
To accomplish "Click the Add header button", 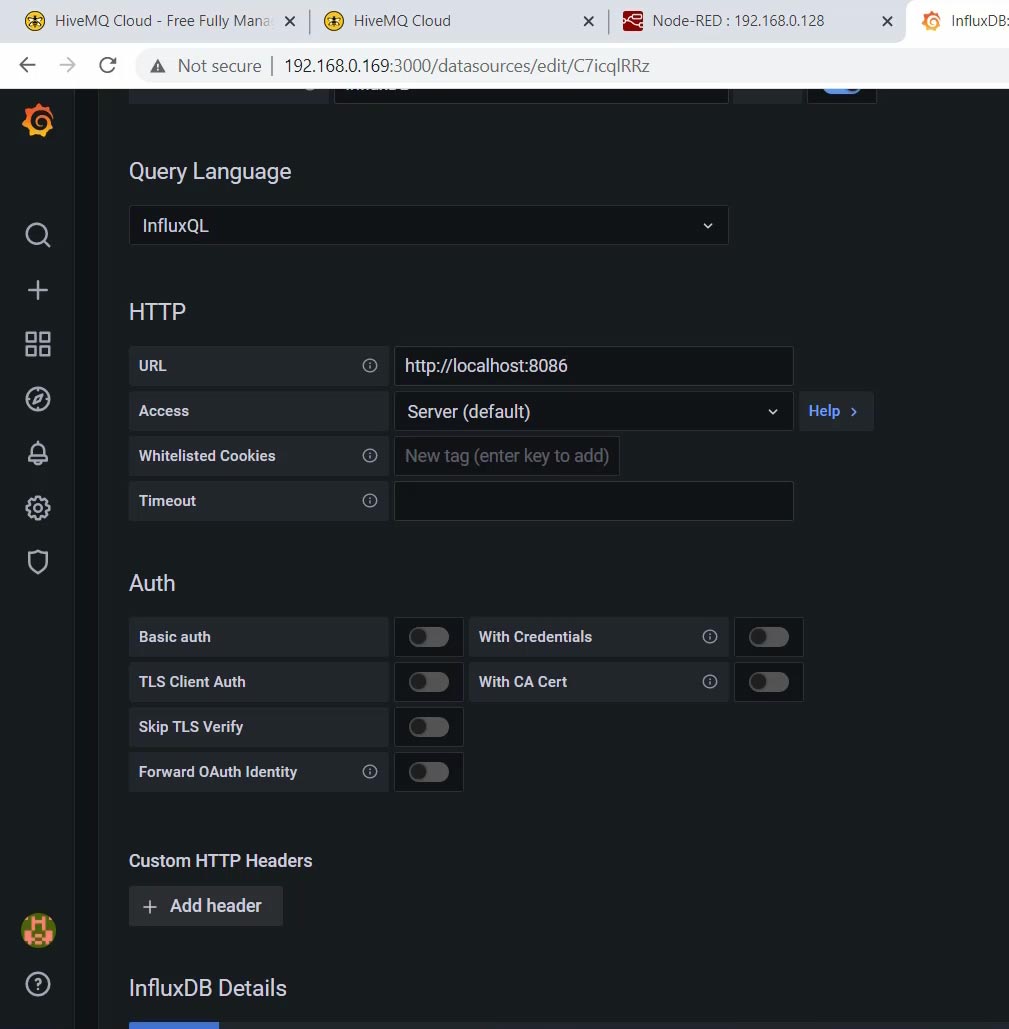I will [205, 906].
